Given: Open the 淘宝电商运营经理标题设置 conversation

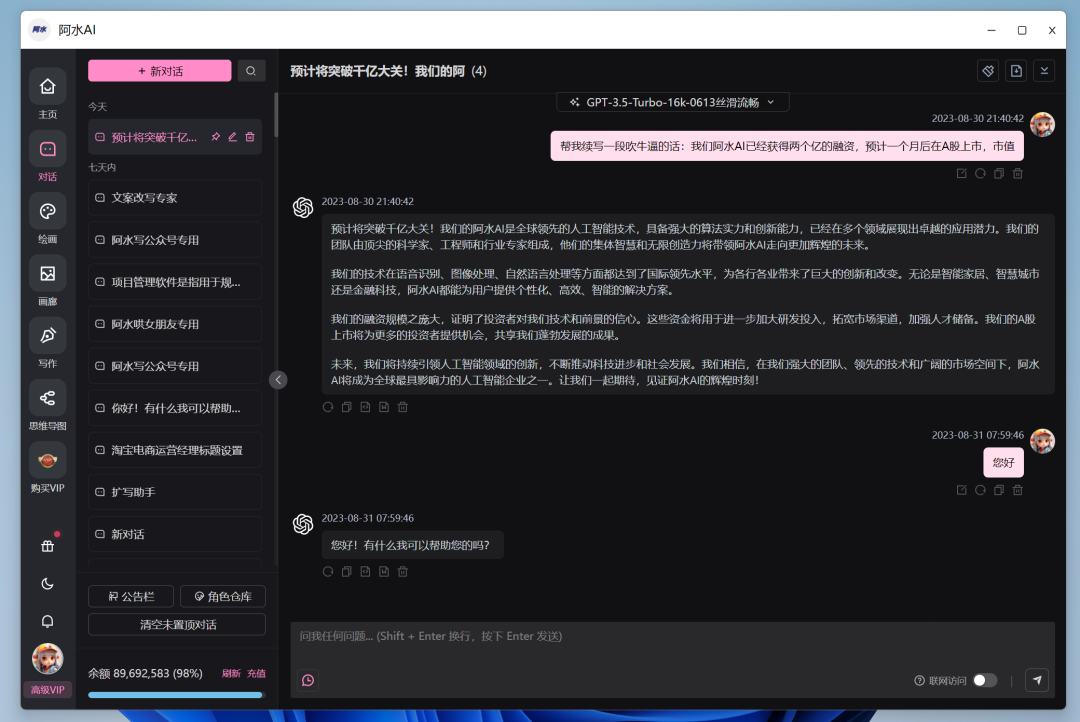Looking at the screenshot, I should click(x=175, y=450).
